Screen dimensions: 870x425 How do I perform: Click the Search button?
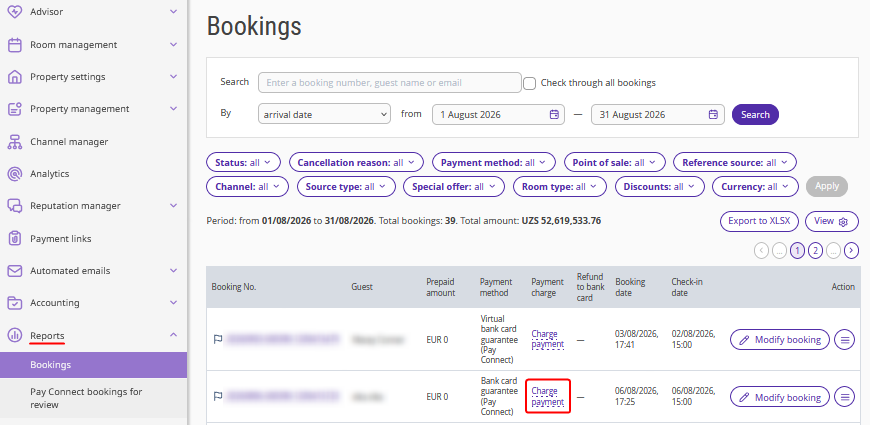point(755,115)
